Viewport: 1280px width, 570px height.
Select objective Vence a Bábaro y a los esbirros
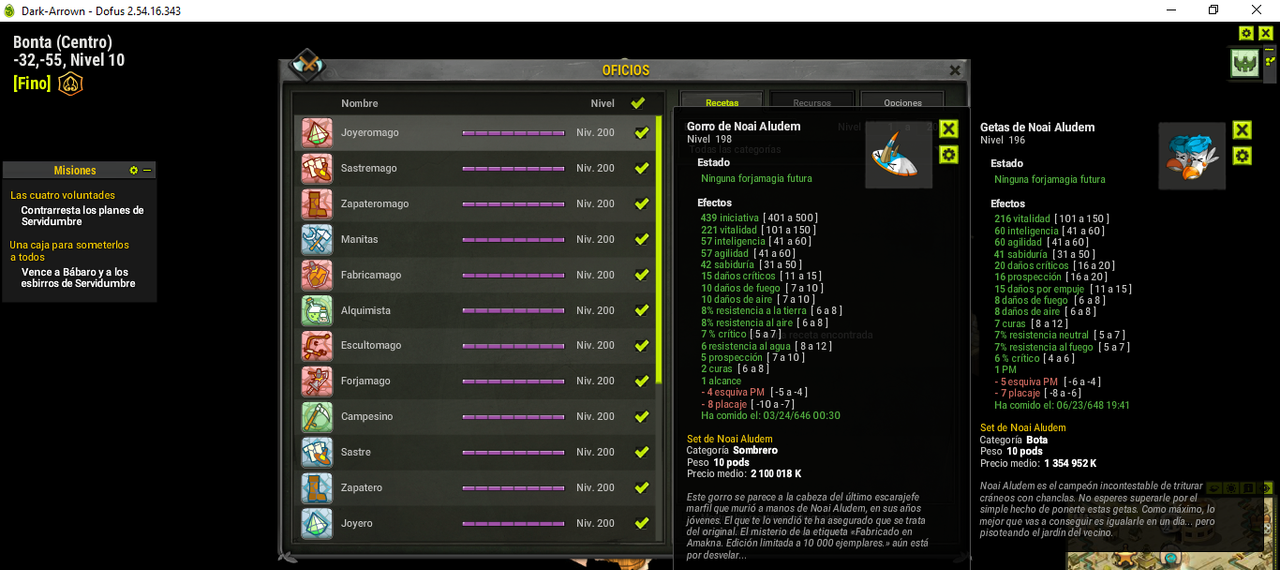78,278
